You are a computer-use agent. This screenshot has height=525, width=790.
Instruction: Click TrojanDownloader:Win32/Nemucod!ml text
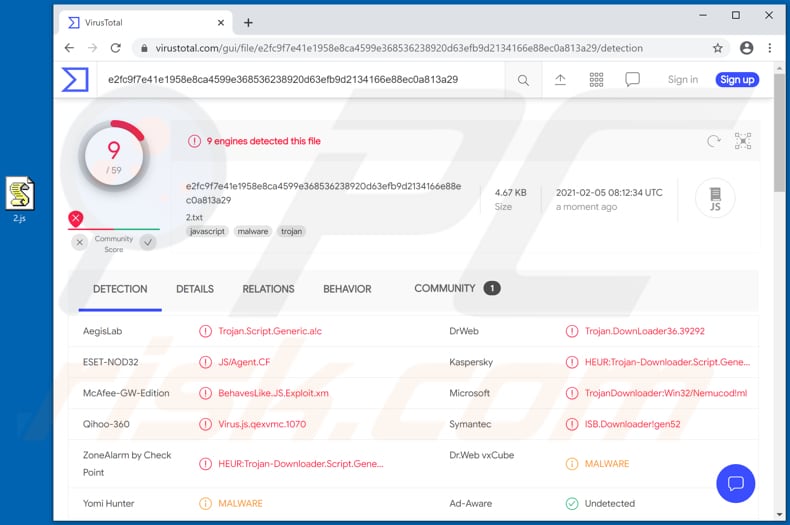coord(666,393)
